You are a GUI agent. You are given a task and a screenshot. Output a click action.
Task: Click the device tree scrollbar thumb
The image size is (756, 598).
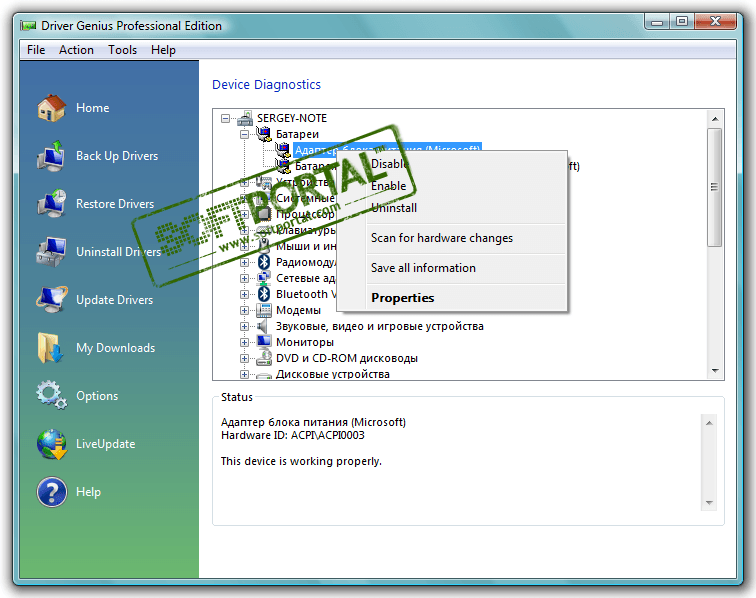[x=715, y=187]
